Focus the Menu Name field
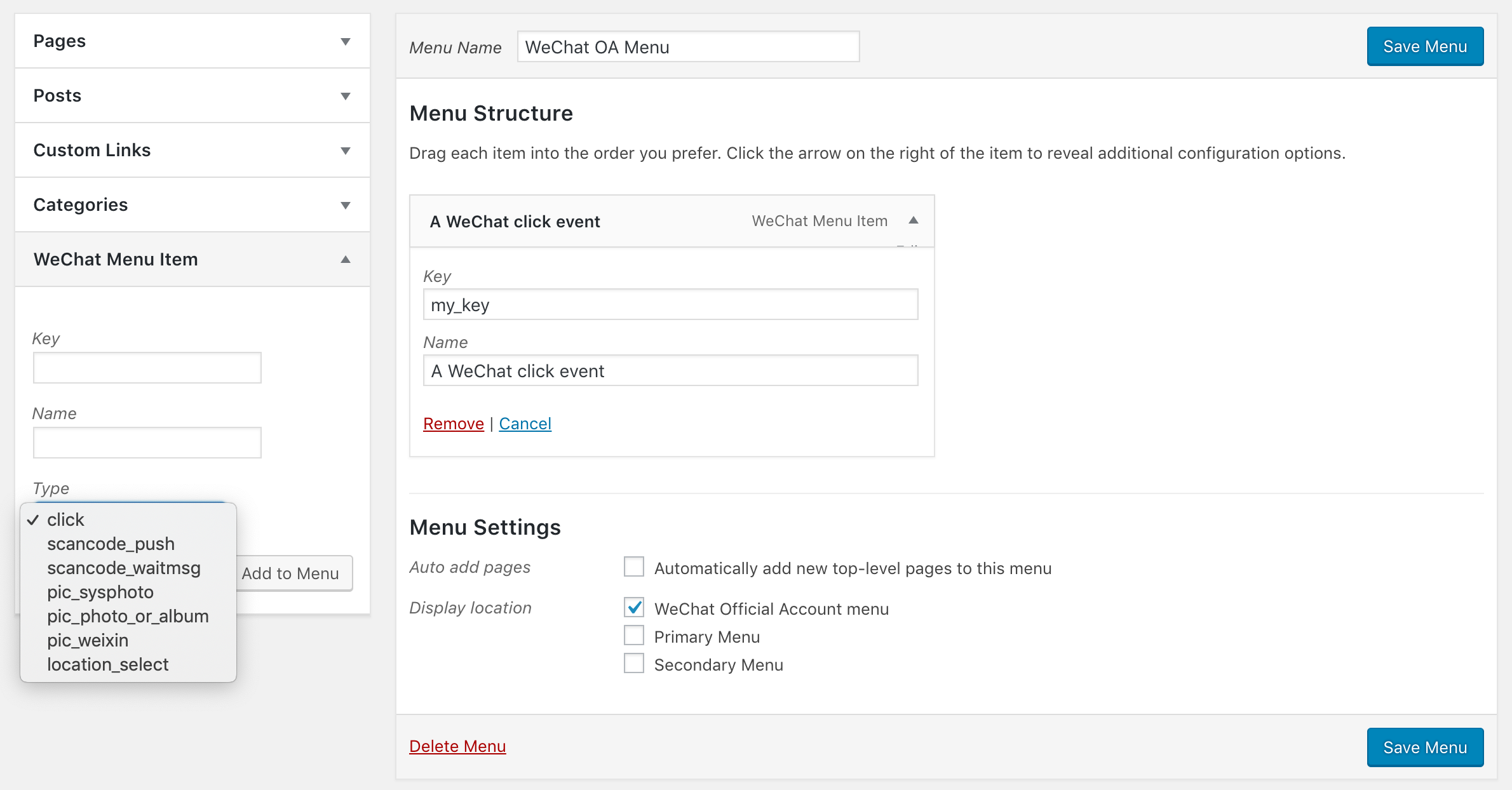The width and height of the screenshot is (1512, 790). 688,47
